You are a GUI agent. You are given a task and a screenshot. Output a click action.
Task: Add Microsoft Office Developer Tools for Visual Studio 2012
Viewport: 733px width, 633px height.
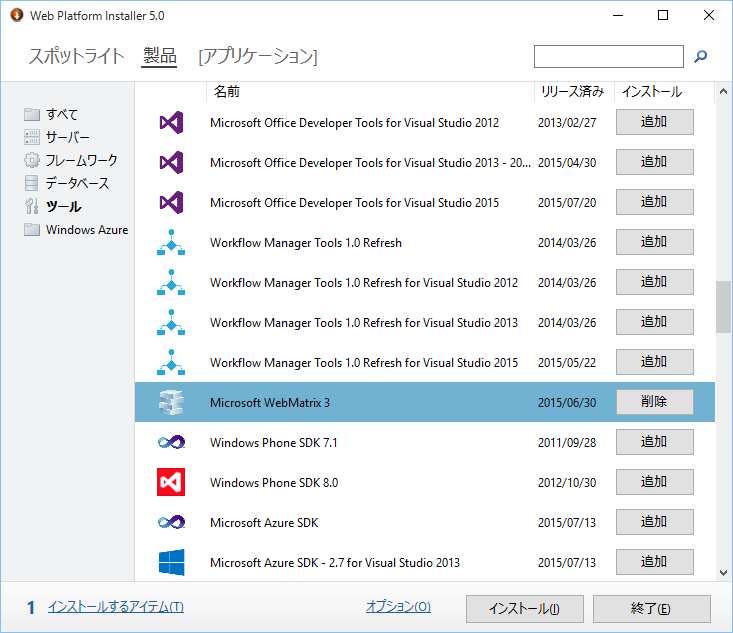[x=654, y=122]
